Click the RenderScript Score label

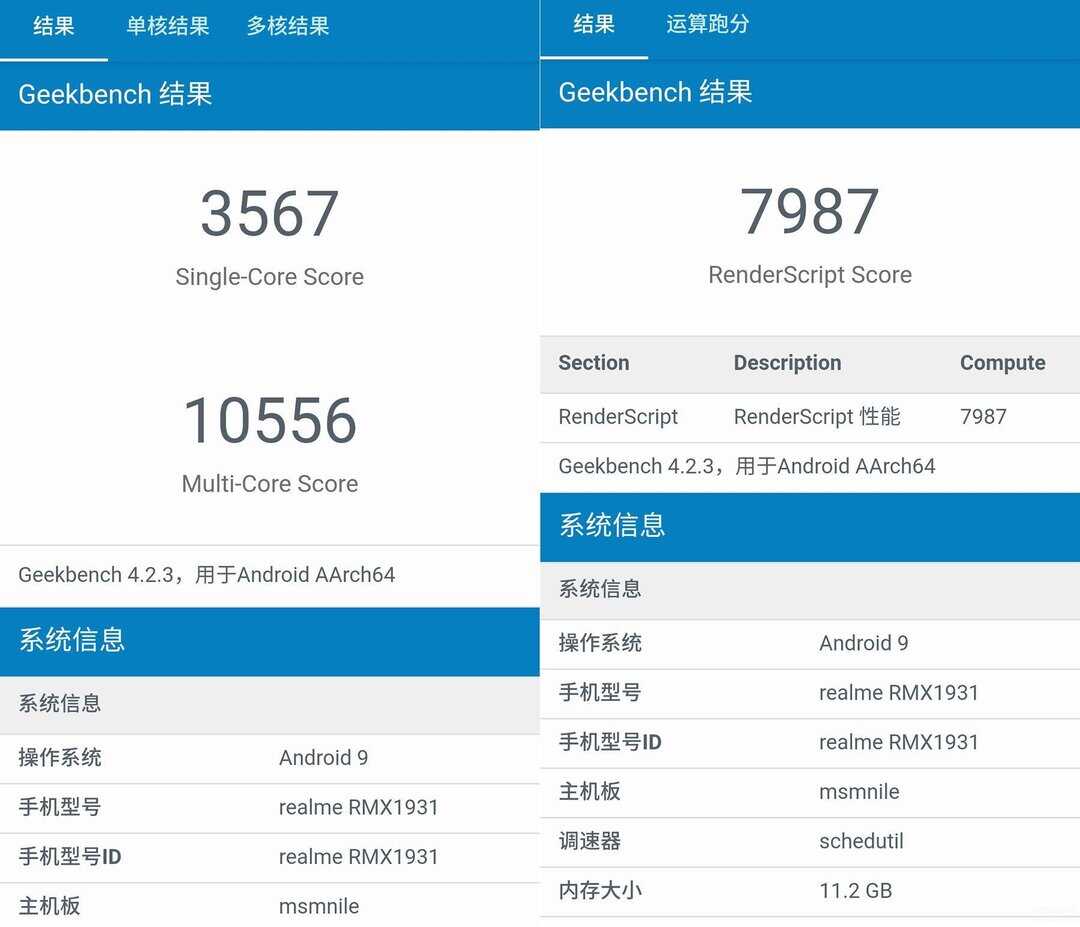(x=809, y=275)
